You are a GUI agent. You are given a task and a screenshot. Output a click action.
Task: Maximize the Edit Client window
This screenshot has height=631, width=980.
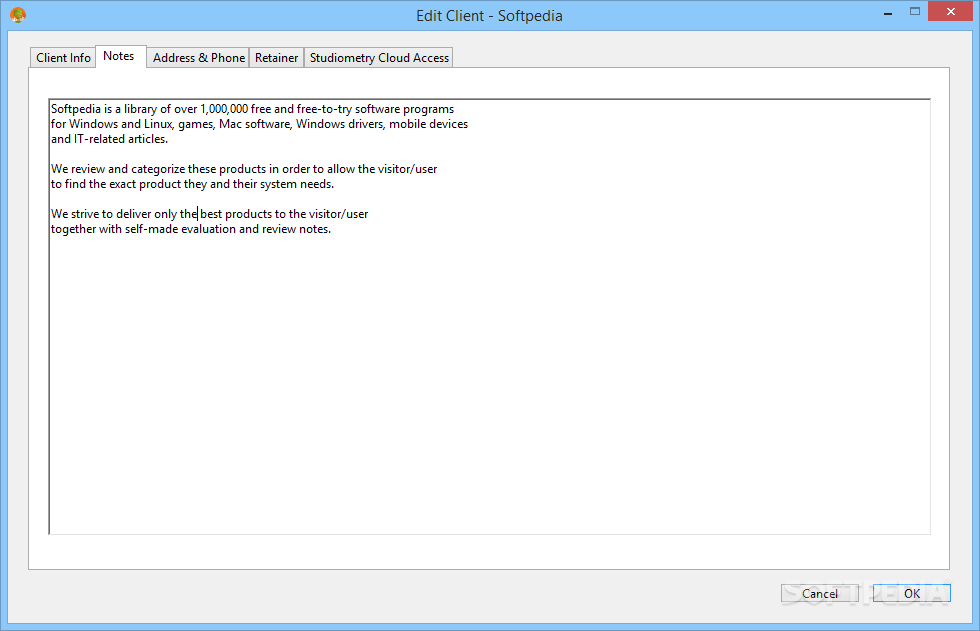click(x=915, y=12)
